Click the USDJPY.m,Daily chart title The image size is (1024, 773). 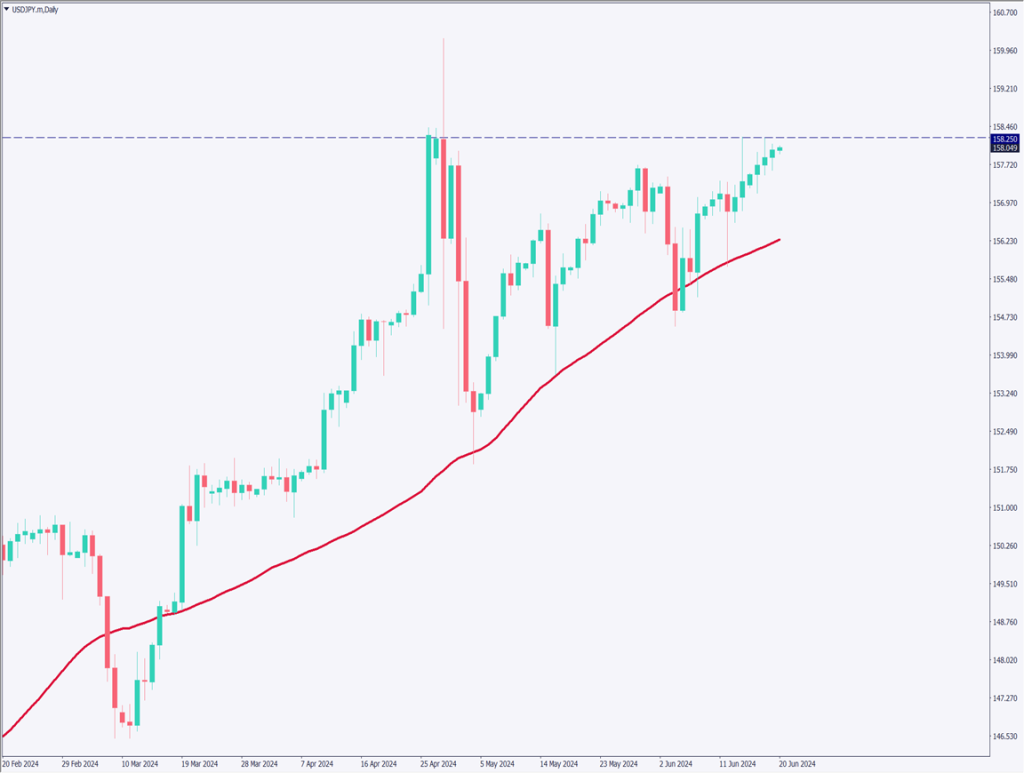click(36, 9)
